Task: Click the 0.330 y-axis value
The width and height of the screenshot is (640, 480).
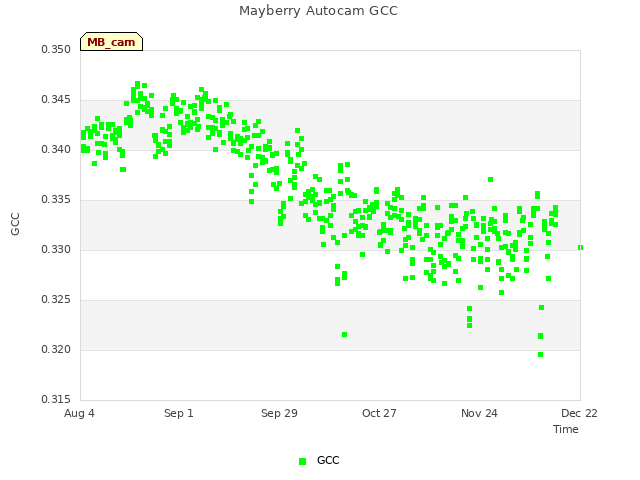Action: click(x=56, y=249)
